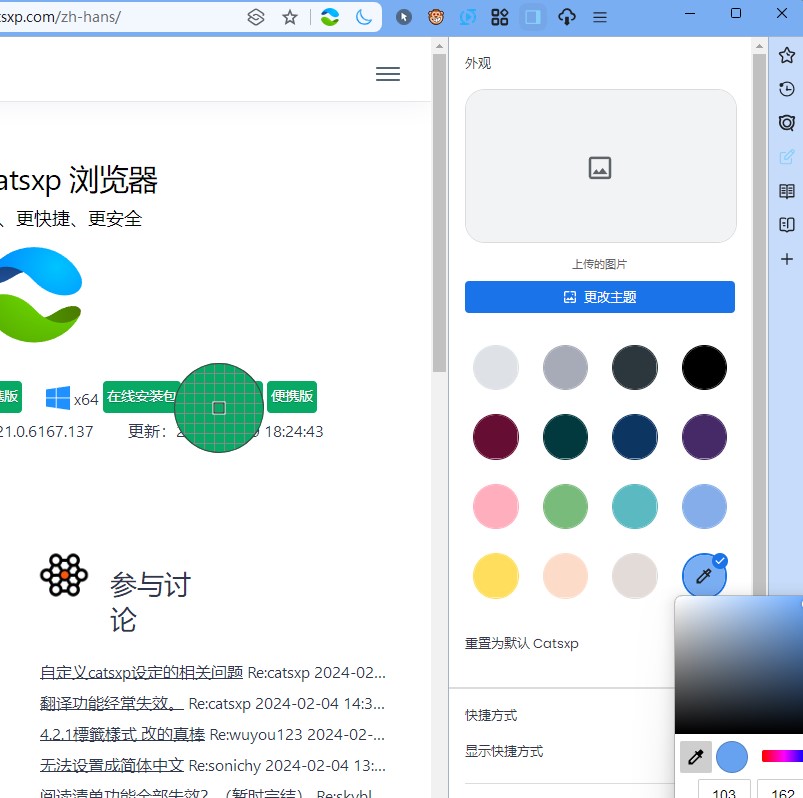Select the green theme color swatch
Image resolution: width=803 pixels, height=798 pixels.
pyautogui.click(x=565, y=506)
